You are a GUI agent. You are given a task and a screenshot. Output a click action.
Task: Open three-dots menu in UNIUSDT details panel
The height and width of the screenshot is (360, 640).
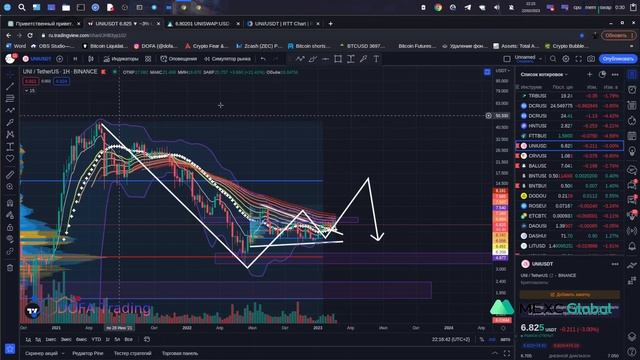[615, 264]
